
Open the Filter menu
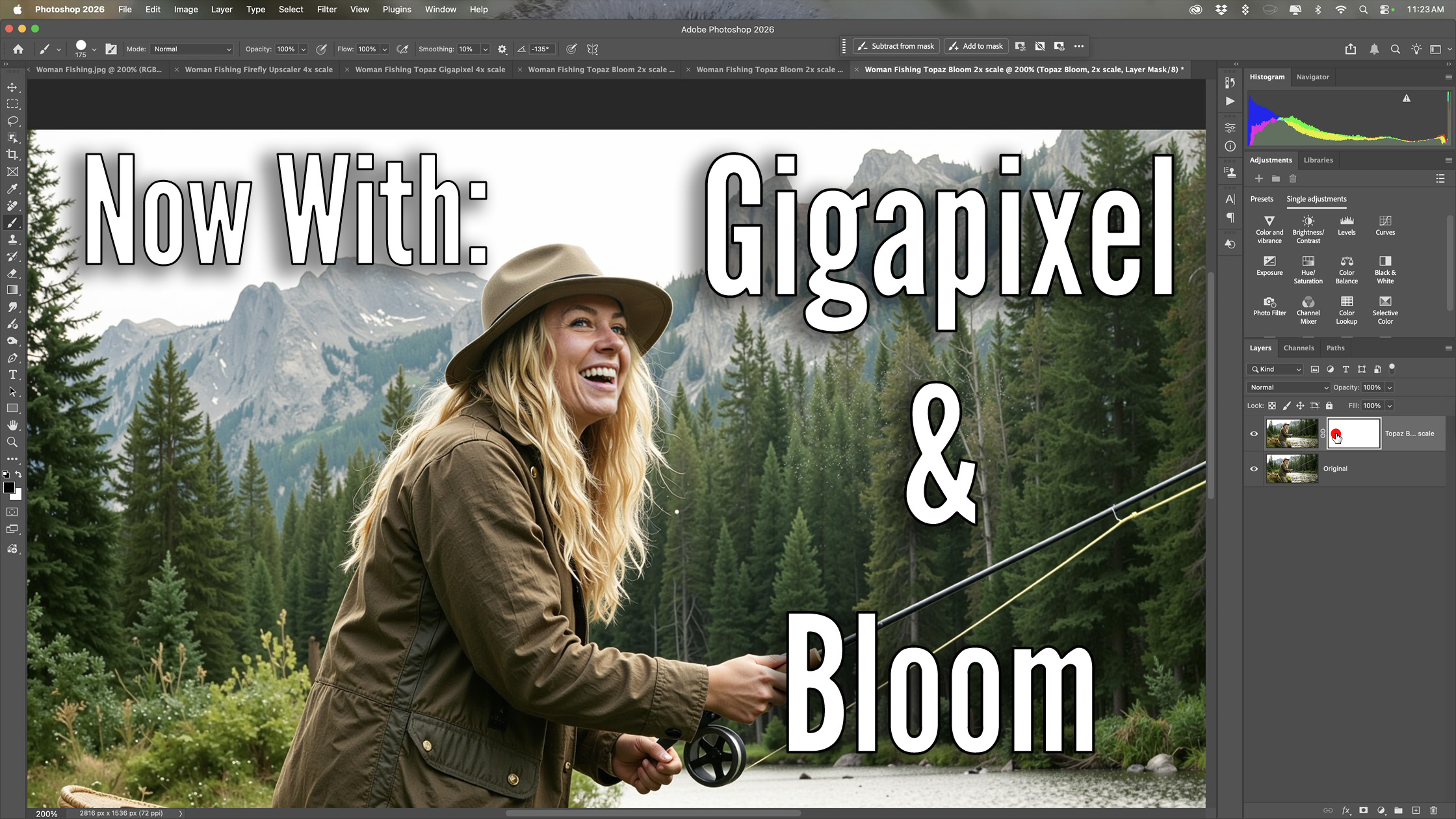326,9
